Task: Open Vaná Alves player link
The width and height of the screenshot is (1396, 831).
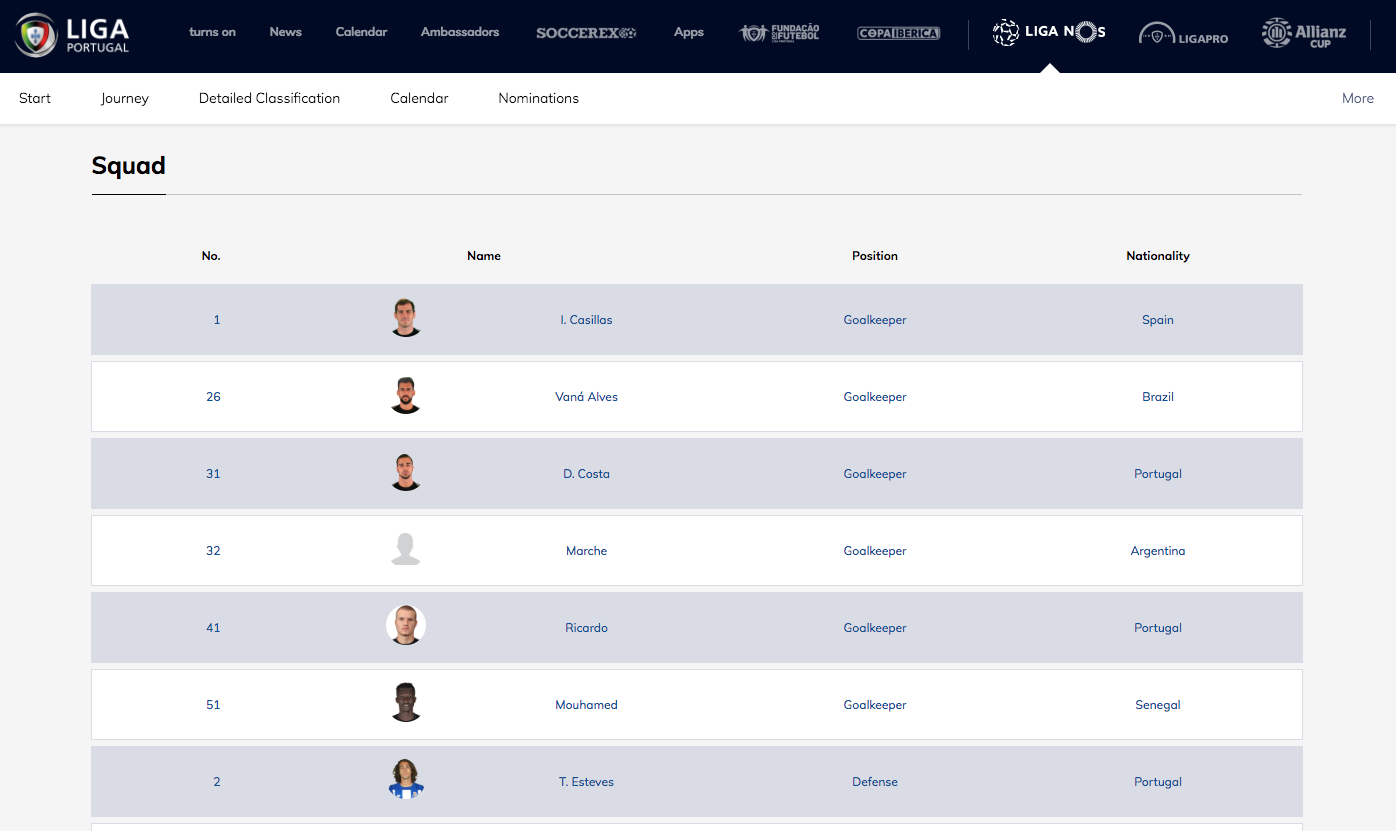Action: (x=586, y=397)
